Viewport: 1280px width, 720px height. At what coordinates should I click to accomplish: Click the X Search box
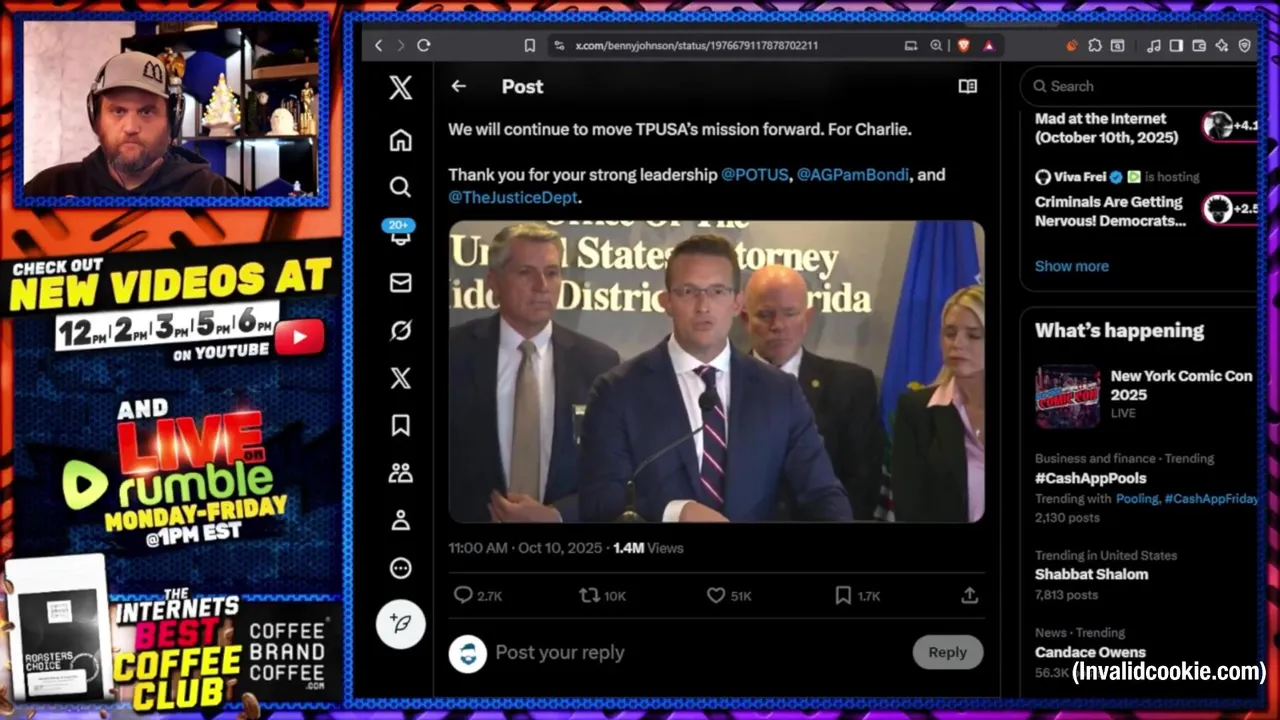[x=1140, y=86]
